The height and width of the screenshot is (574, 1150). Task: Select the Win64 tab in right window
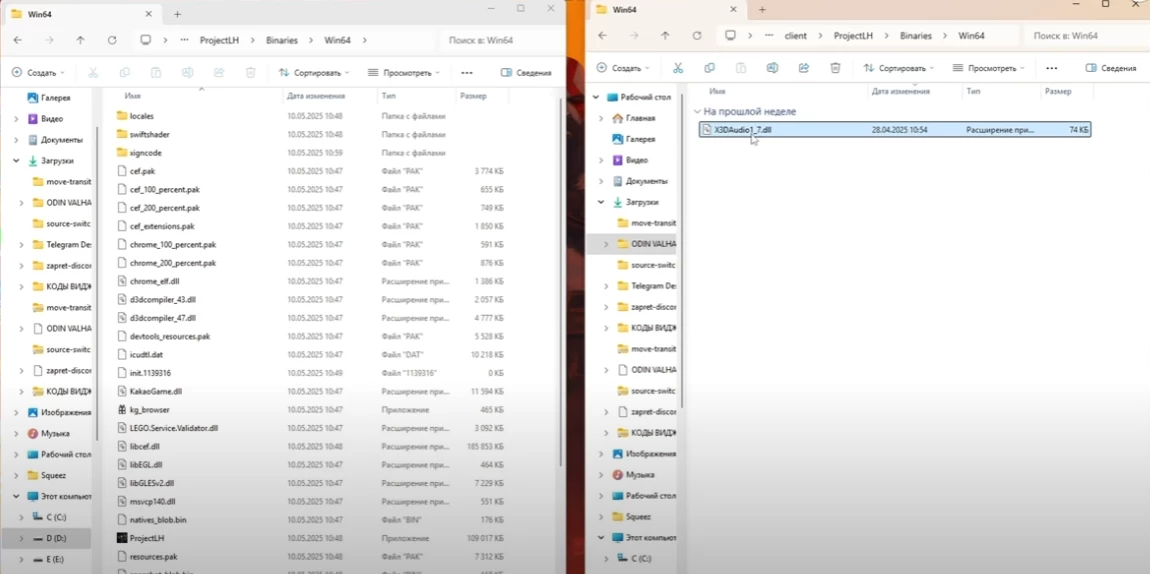[660, 10]
